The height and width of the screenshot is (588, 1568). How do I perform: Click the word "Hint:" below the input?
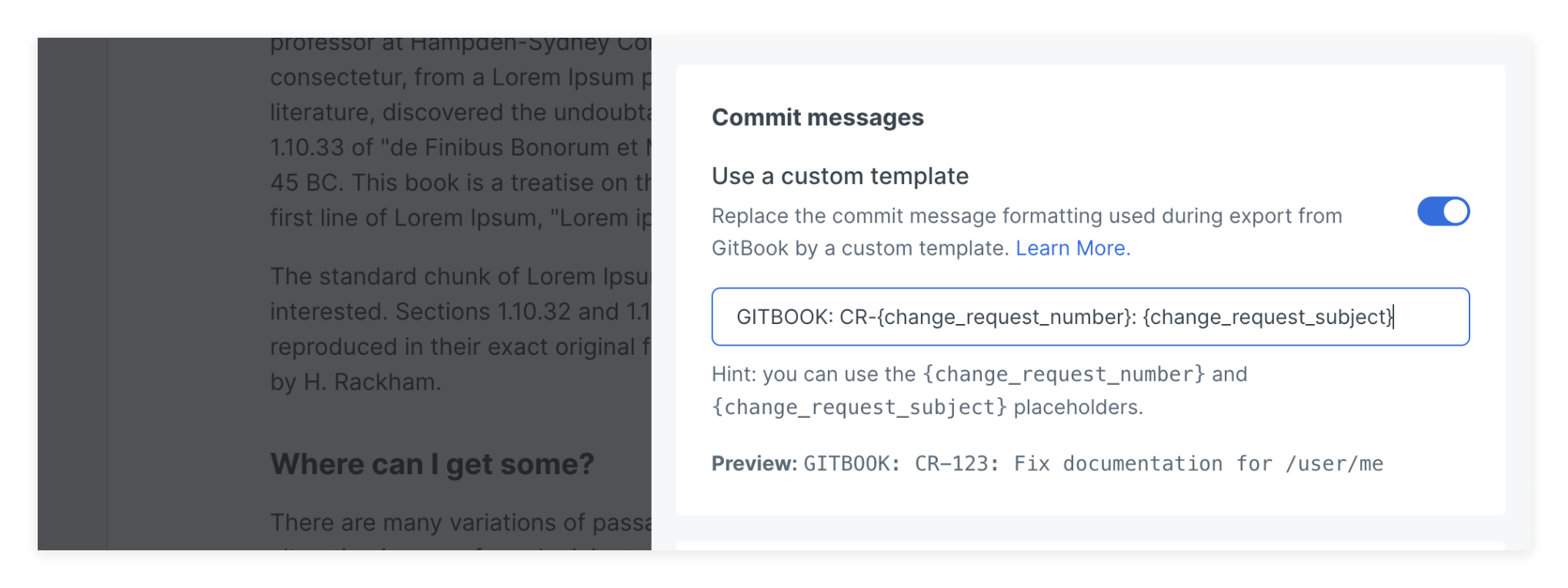(734, 375)
